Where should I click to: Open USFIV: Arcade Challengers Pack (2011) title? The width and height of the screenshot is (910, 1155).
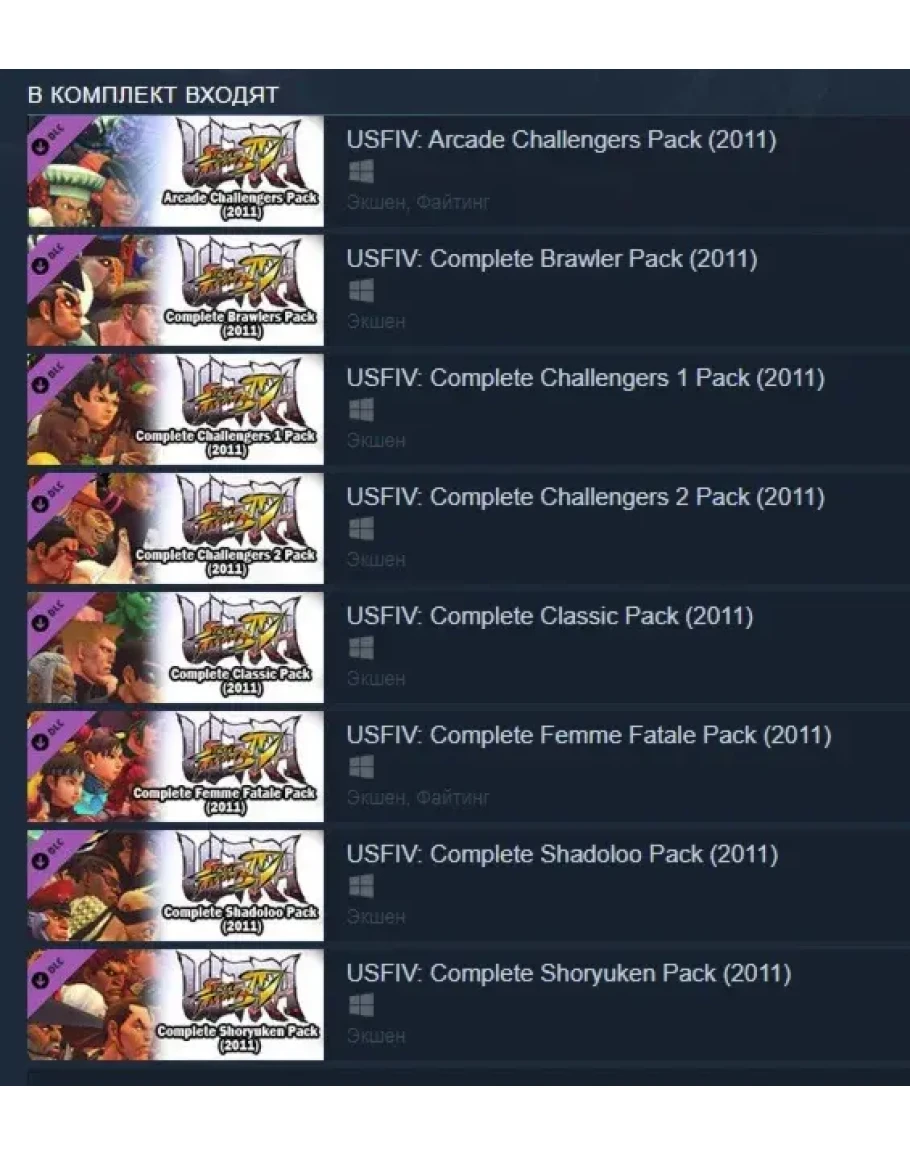561,139
